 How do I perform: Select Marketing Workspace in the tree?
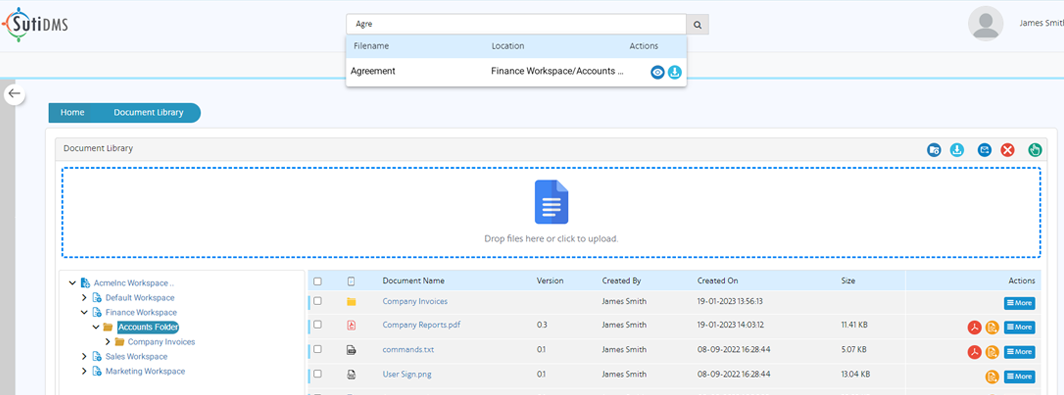pyautogui.click(x=145, y=371)
